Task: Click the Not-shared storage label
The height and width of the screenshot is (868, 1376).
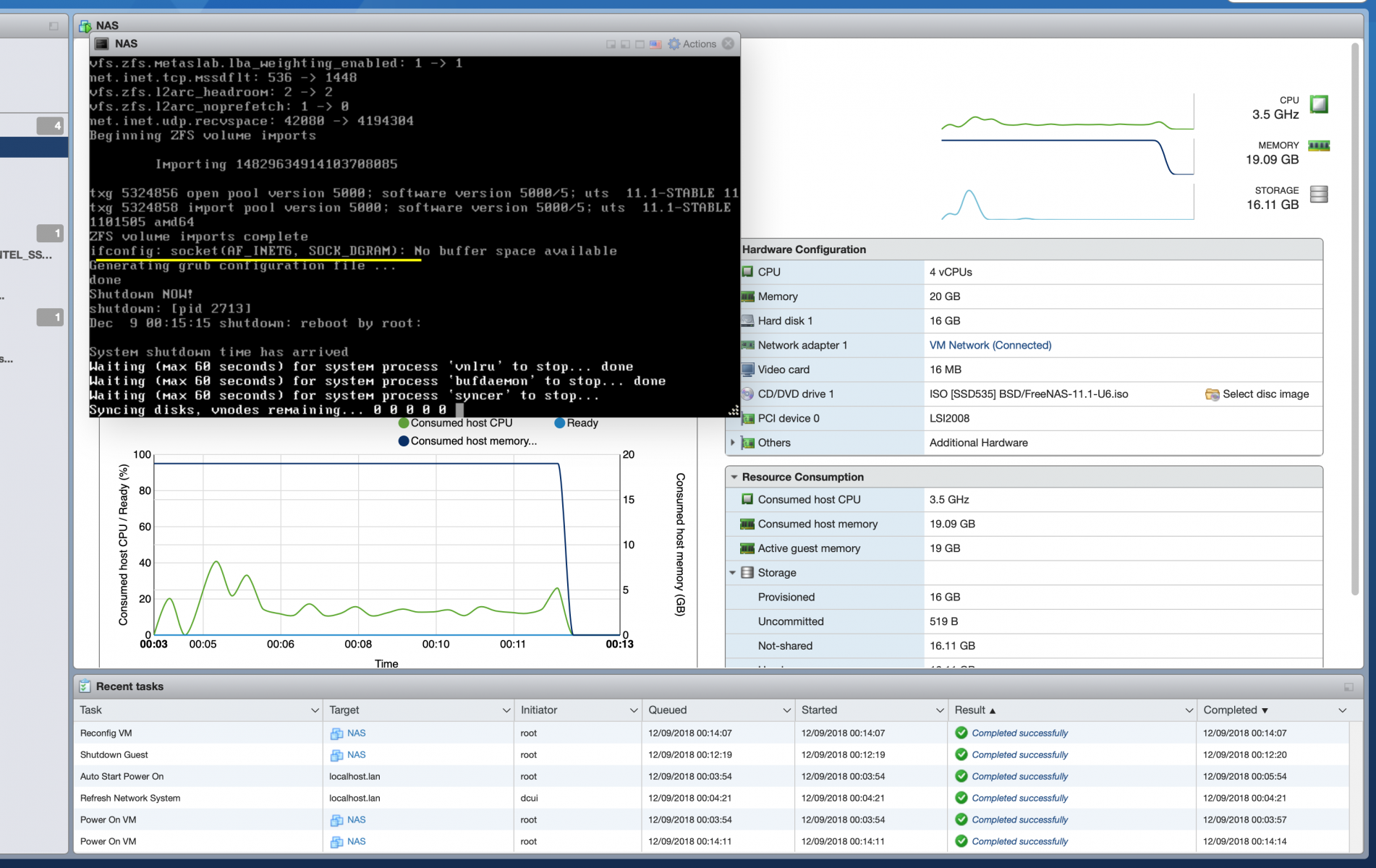Action: click(785, 646)
